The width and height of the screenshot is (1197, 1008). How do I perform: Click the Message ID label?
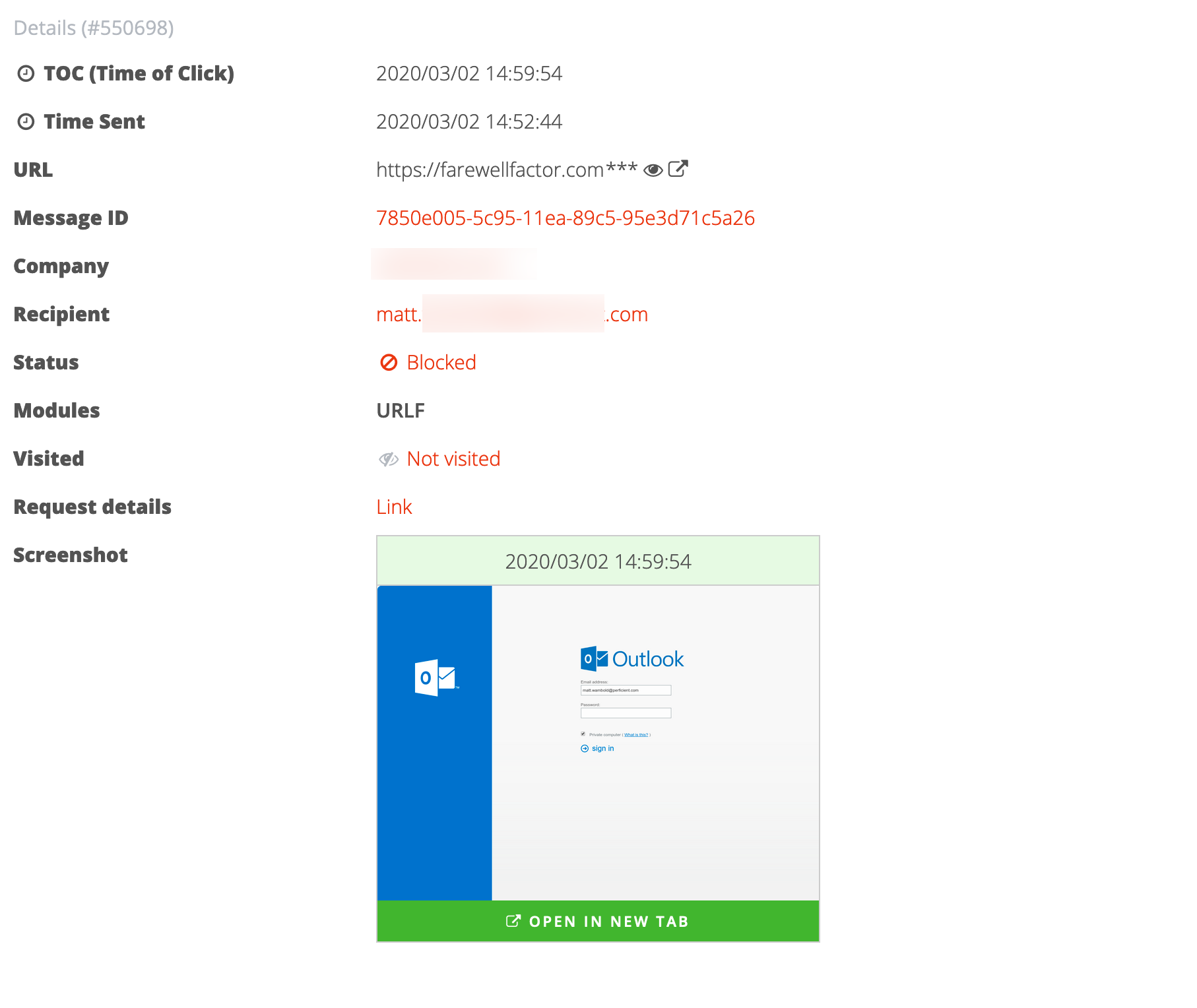click(x=71, y=218)
